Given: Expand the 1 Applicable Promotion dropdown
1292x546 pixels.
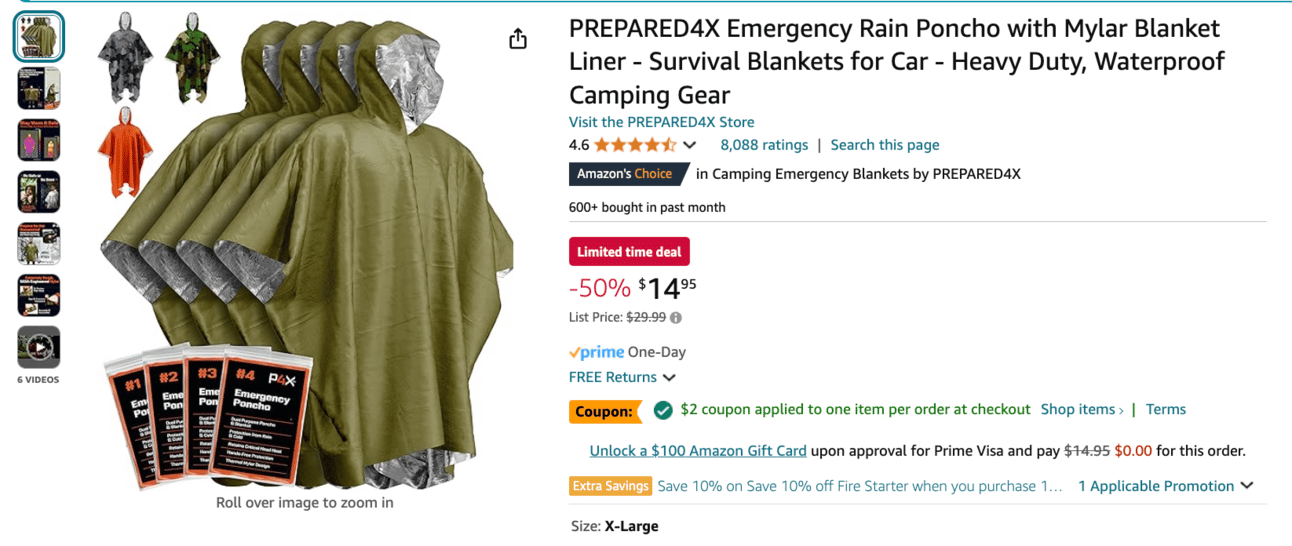Looking at the screenshot, I should tap(1165, 486).
